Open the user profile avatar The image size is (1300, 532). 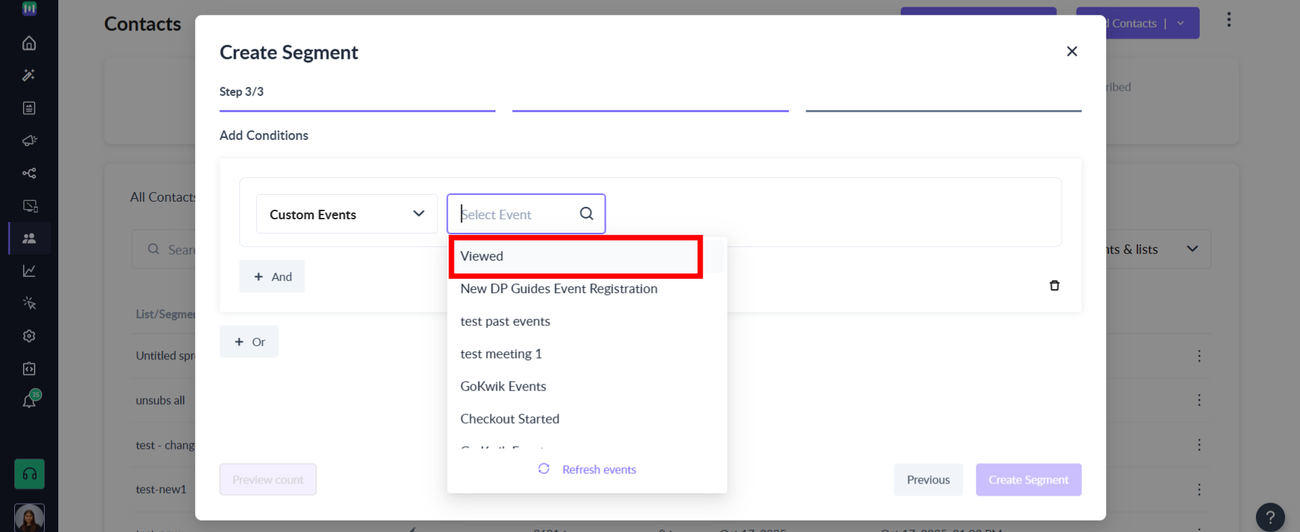tap(29, 517)
